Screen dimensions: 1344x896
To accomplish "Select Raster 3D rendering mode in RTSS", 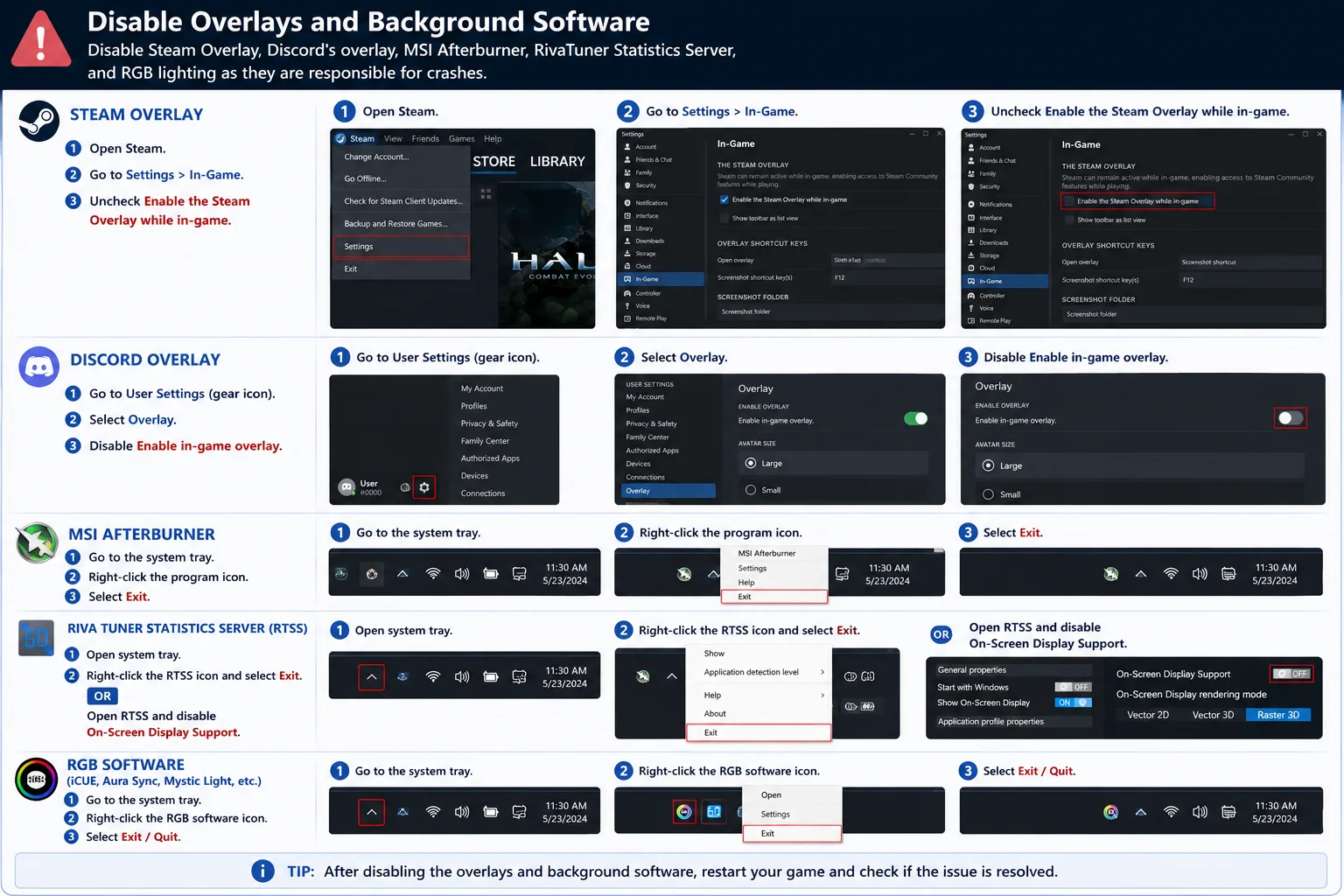I will 1278,715.
